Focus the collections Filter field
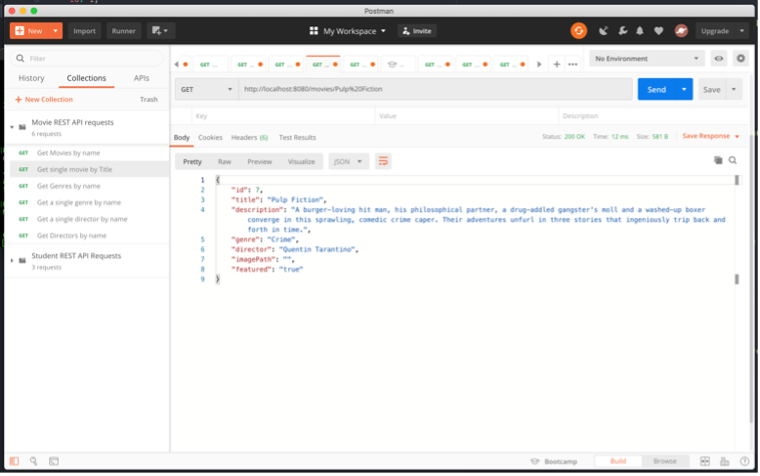 click(x=87, y=59)
